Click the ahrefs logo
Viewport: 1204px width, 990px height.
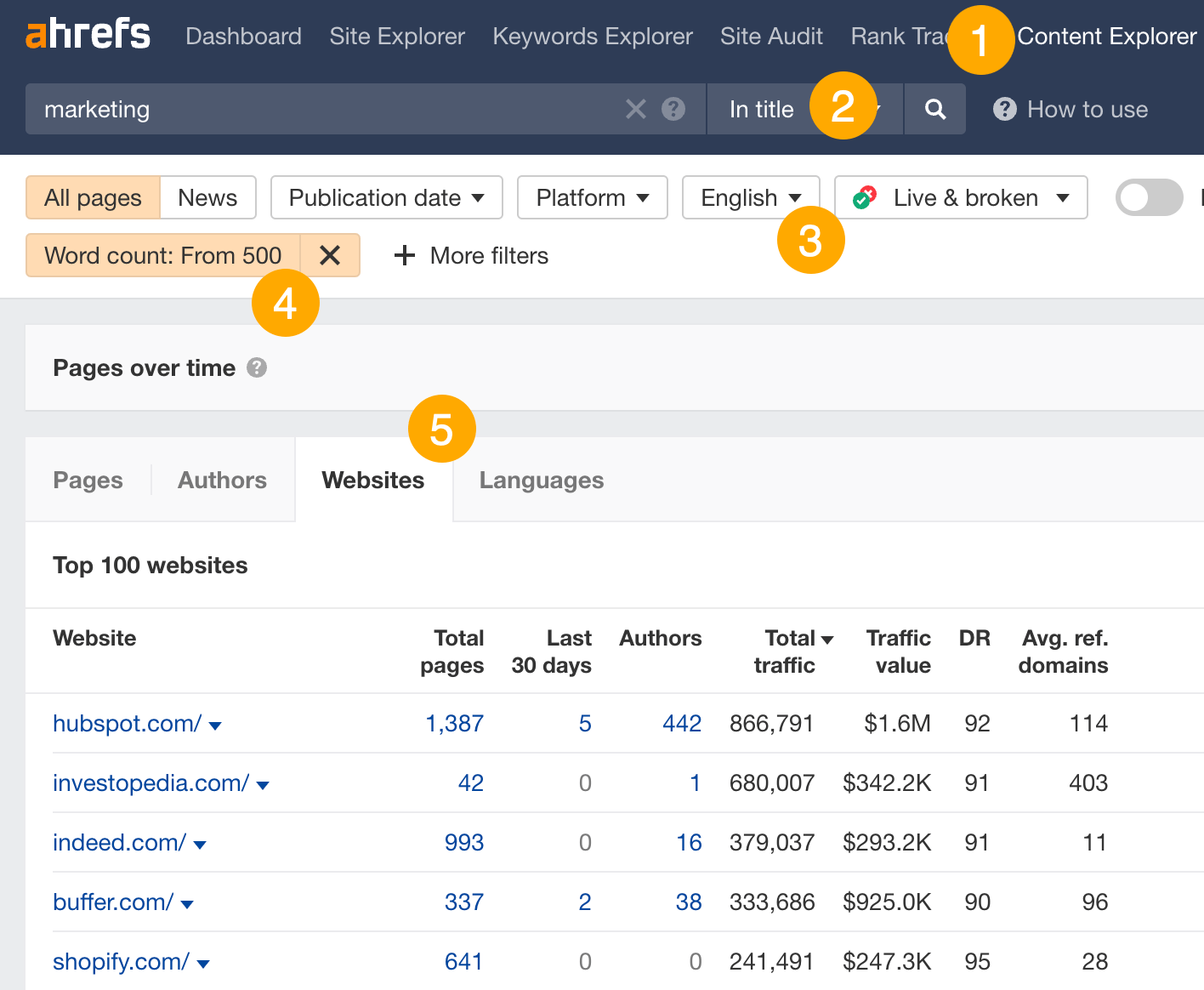click(x=87, y=34)
